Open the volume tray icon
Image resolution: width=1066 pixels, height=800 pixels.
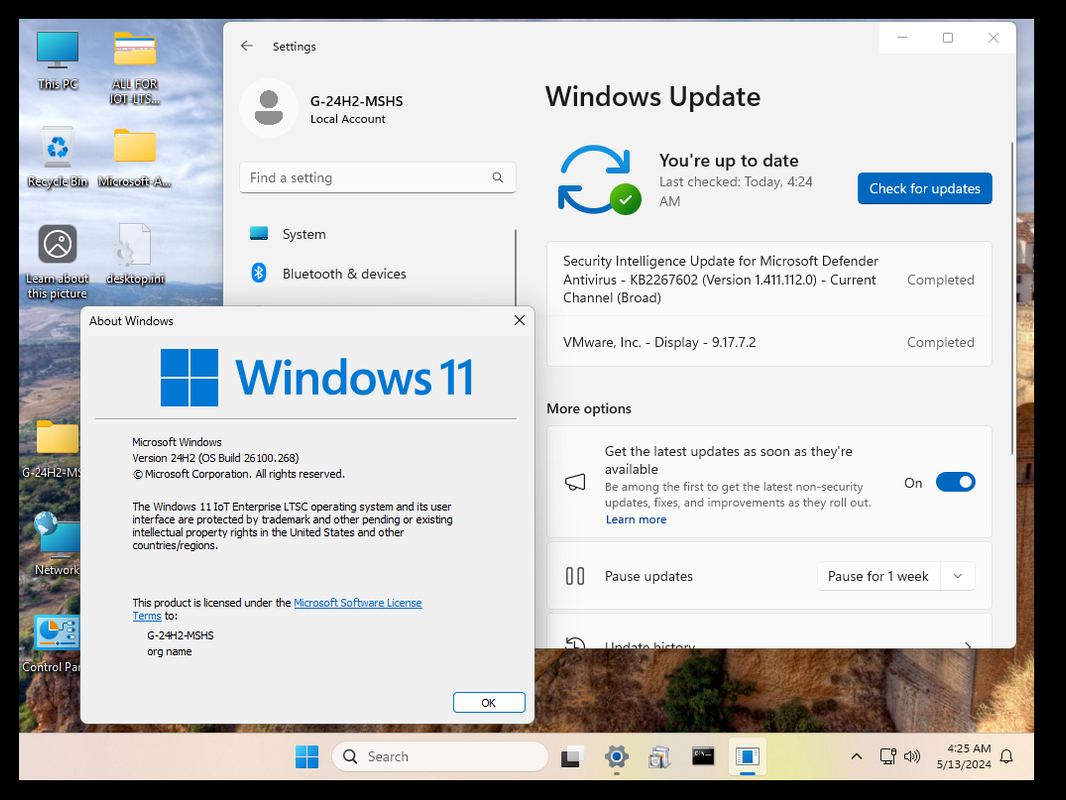coord(912,756)
